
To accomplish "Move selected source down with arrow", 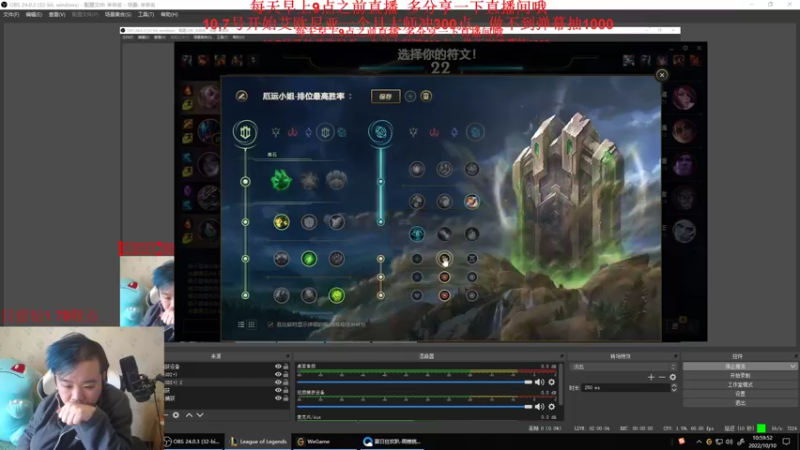I will tap(200, 415).
